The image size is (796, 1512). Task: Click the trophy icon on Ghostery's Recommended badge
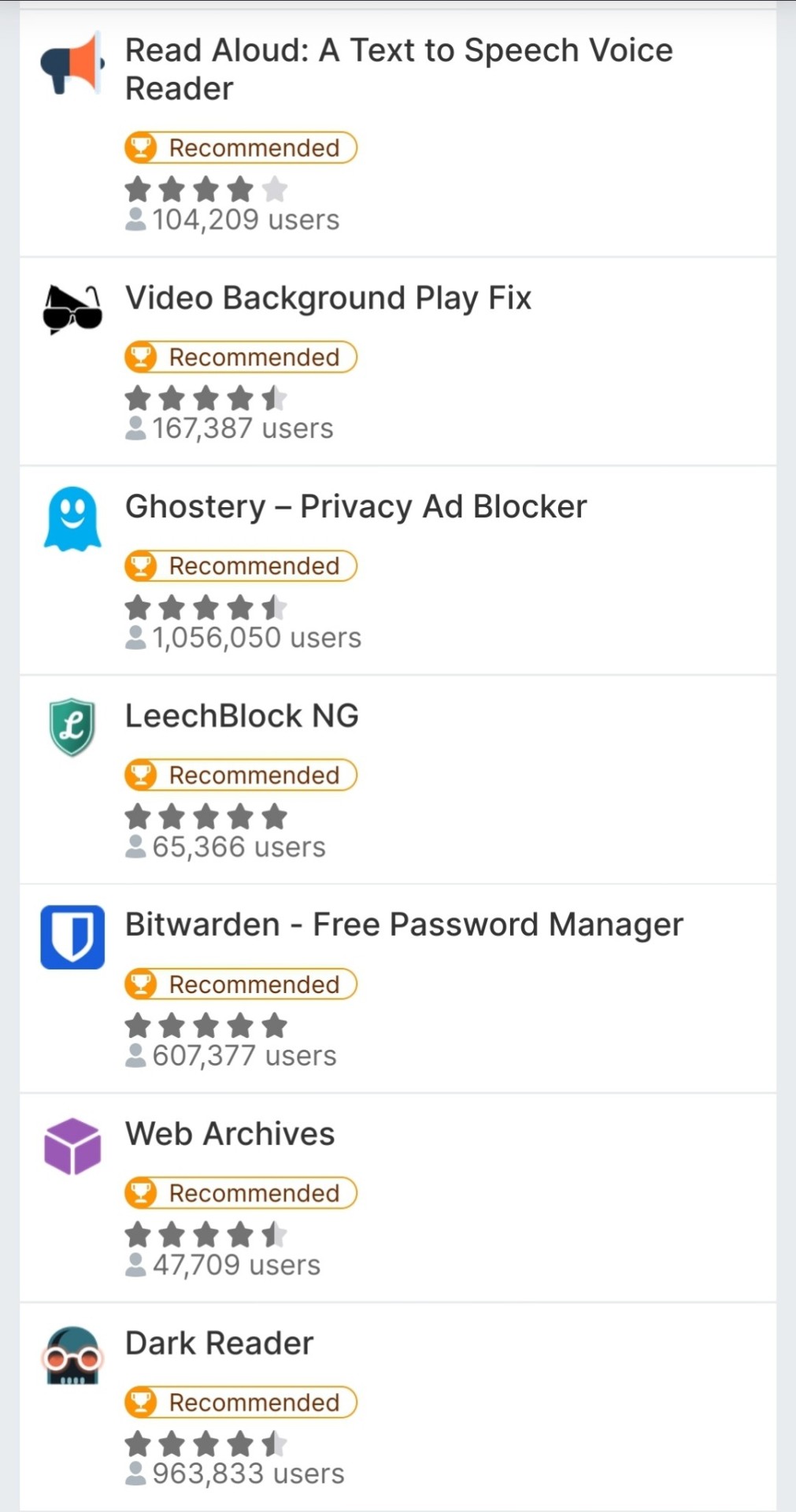tap(142, 565)
